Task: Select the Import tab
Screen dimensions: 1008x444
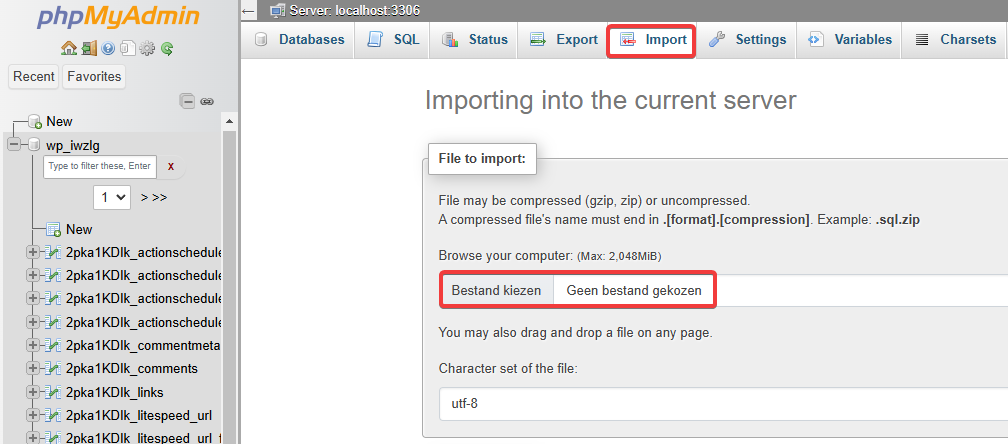Action: [652, 40]
